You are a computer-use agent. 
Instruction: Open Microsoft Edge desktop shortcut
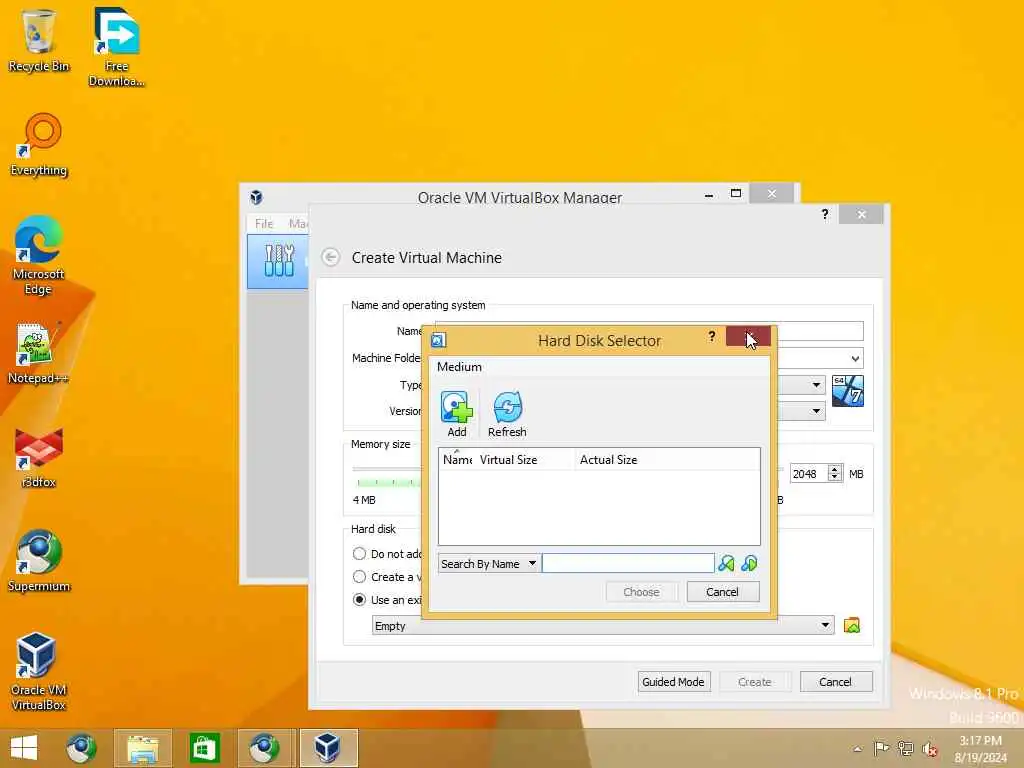pyautogui.click(x=39, y=255)
